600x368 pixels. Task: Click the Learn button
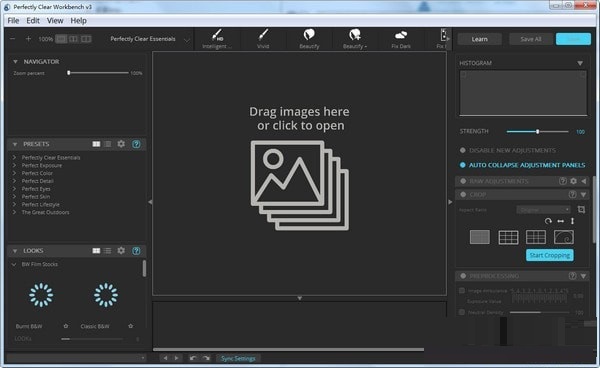click(479, 39)
